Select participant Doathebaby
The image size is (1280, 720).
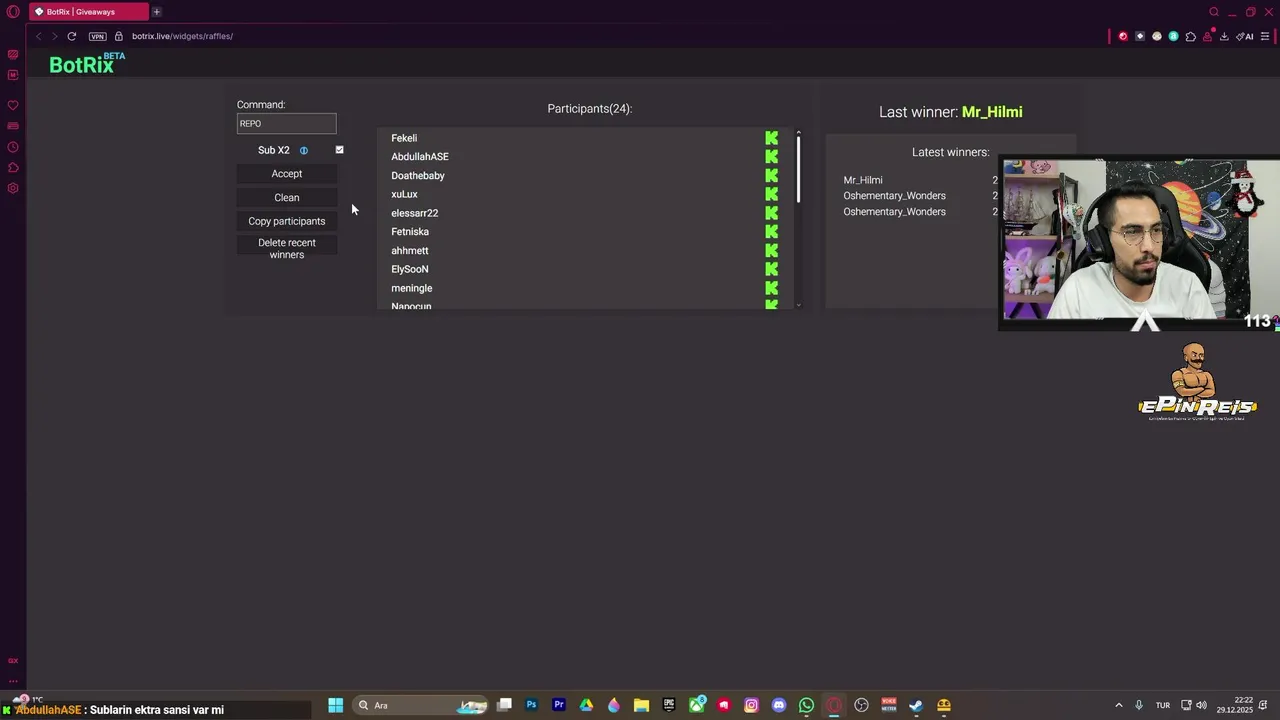coord(418,176)
